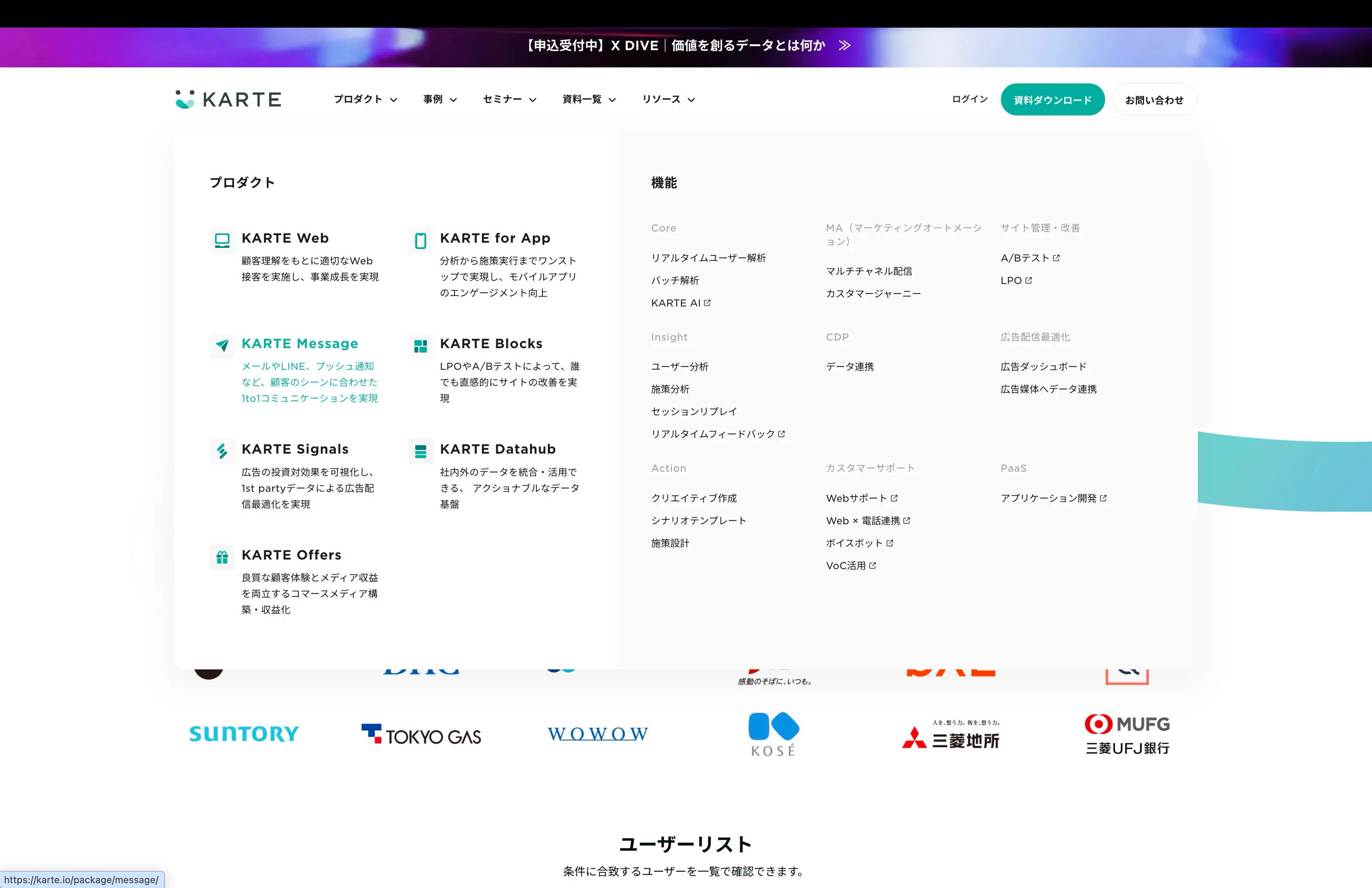The width and height of the screenshot is (1372, 888).
Task: Open the セミナー menu label
Action: (502, 99)
